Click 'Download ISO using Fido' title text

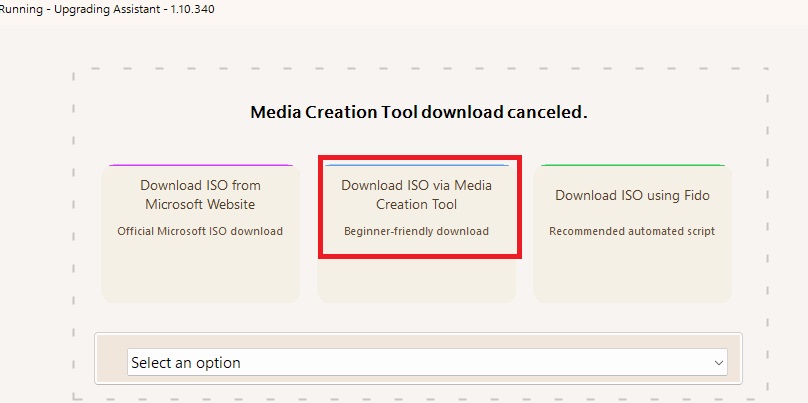(x=632, y=195)
